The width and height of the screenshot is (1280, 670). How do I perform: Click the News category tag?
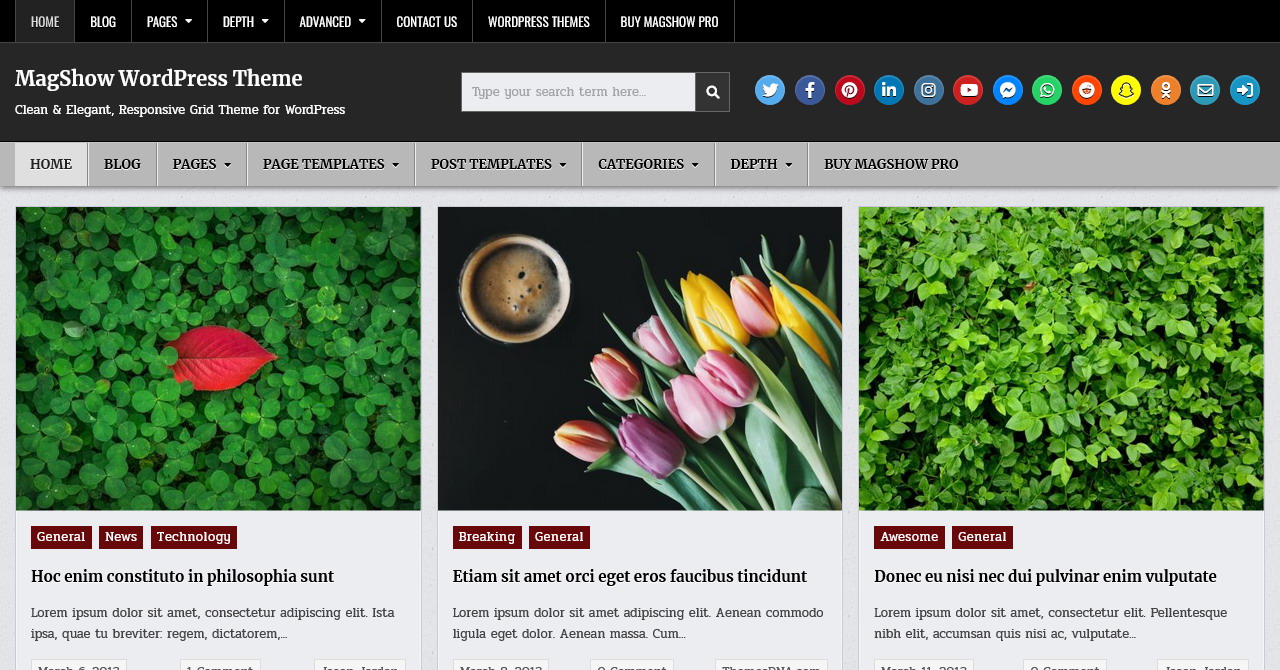[x=121, y=537]
